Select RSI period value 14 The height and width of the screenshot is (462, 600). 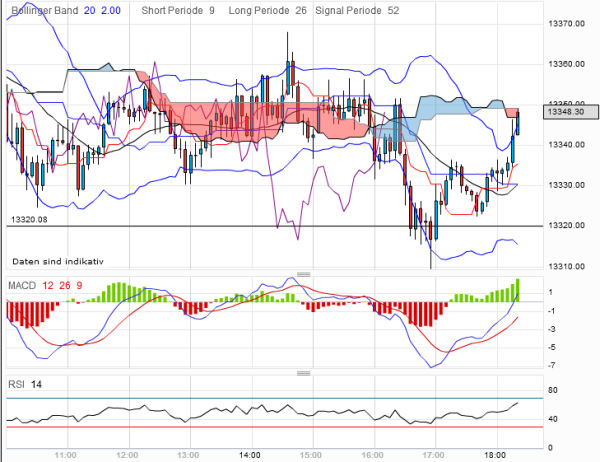[36, 384]
